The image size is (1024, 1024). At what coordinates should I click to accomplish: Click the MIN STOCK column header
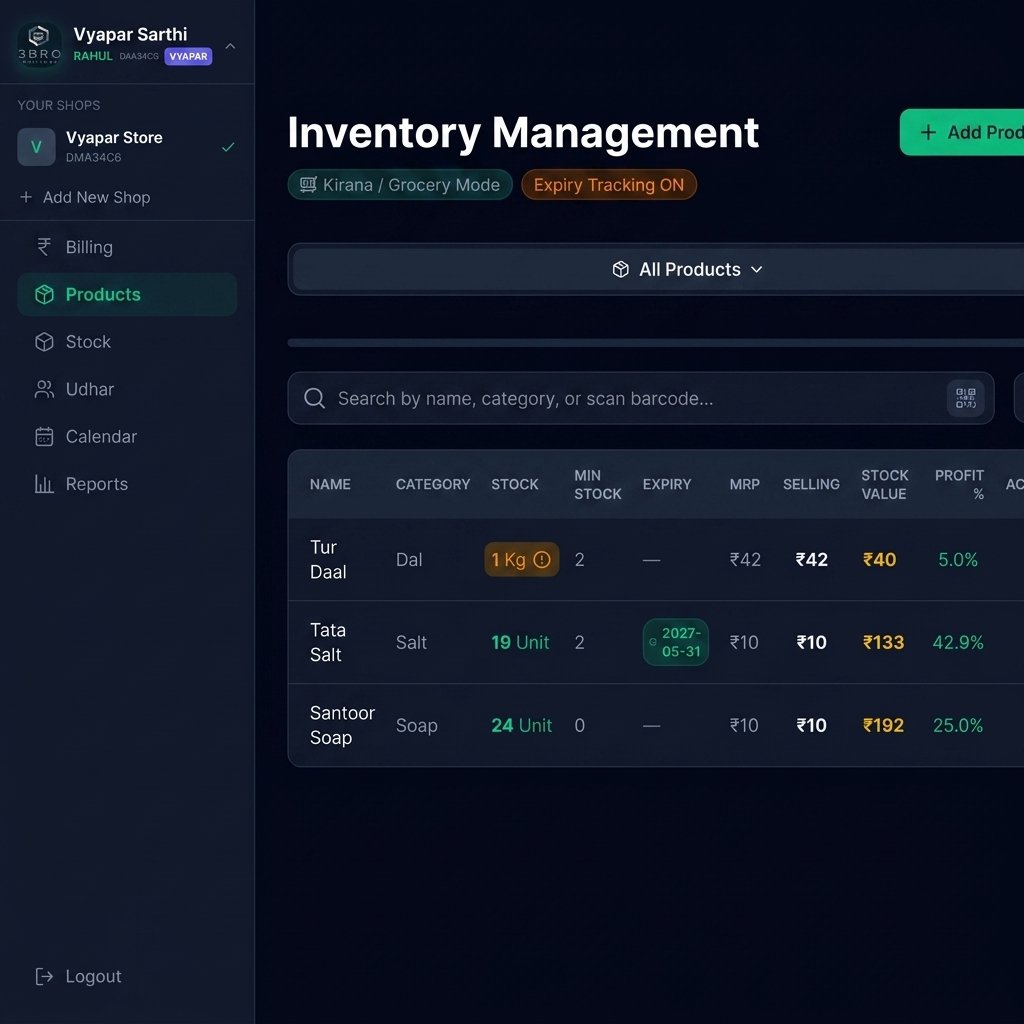(x=598, y=485)
